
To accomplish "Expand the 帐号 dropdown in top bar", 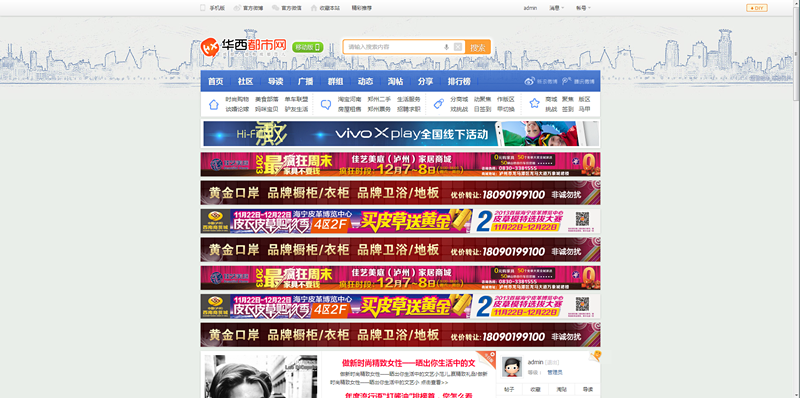I will coord(583,8).
